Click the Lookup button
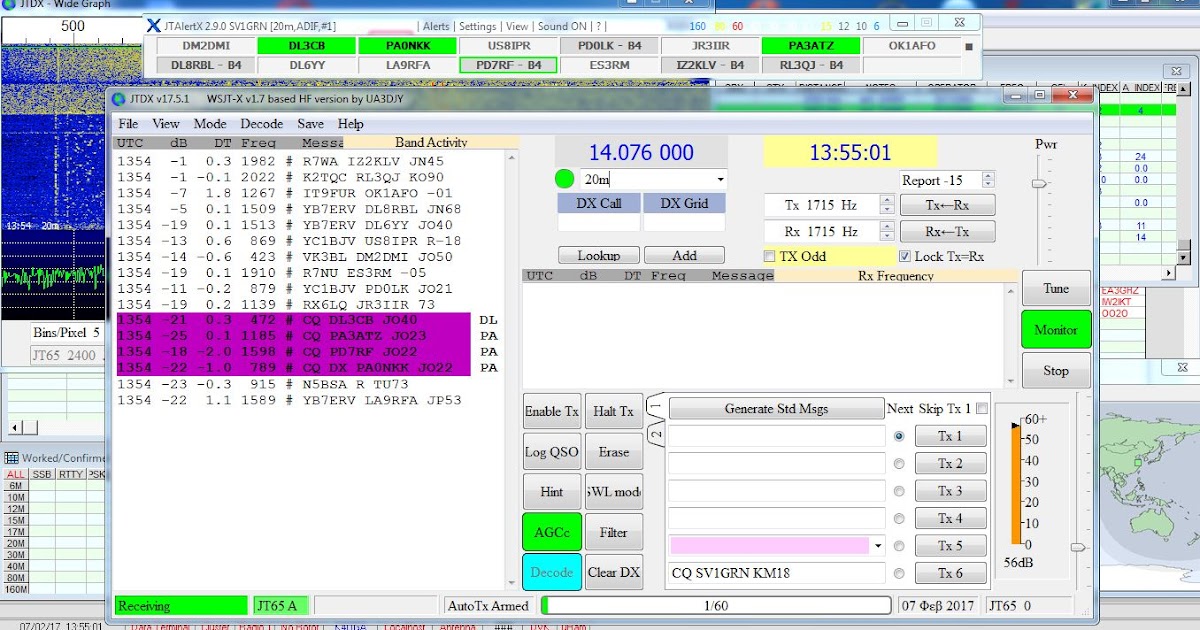This screenshot has width=1200, height=630. tap(599, 255)
